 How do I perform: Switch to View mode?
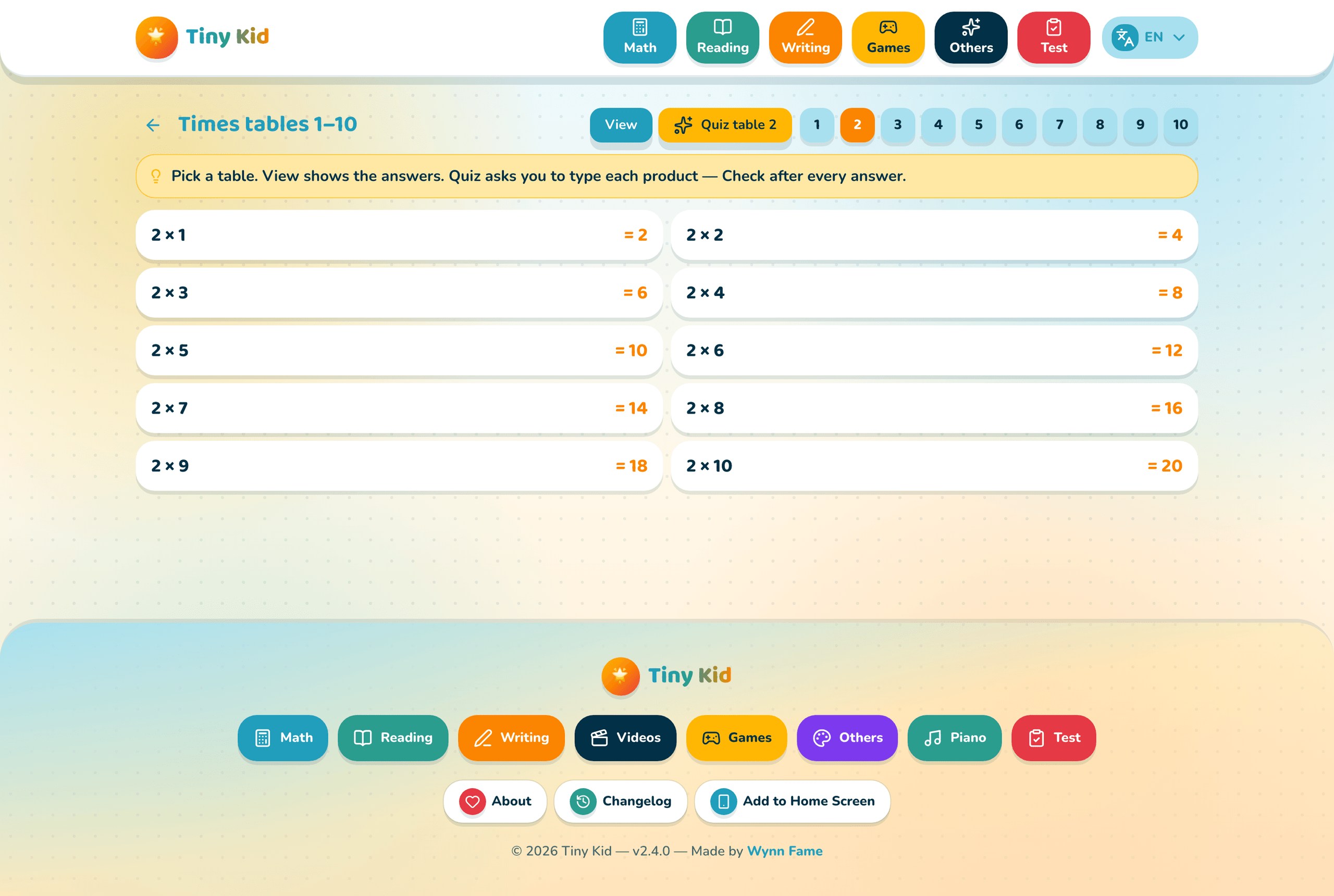click(621, 125)
